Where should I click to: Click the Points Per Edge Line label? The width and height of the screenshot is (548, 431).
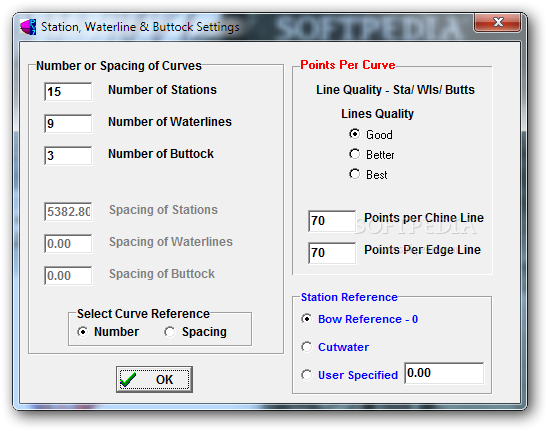click(x=423, y=250)
